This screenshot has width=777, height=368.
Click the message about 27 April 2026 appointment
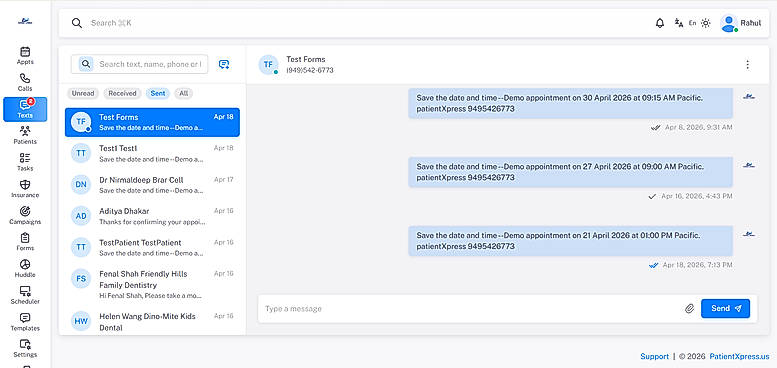coord(570,172)
